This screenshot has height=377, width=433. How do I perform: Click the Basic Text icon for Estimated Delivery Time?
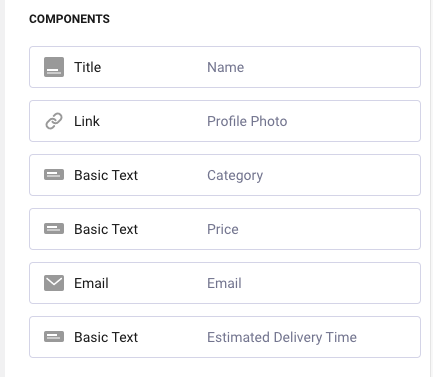54,337
